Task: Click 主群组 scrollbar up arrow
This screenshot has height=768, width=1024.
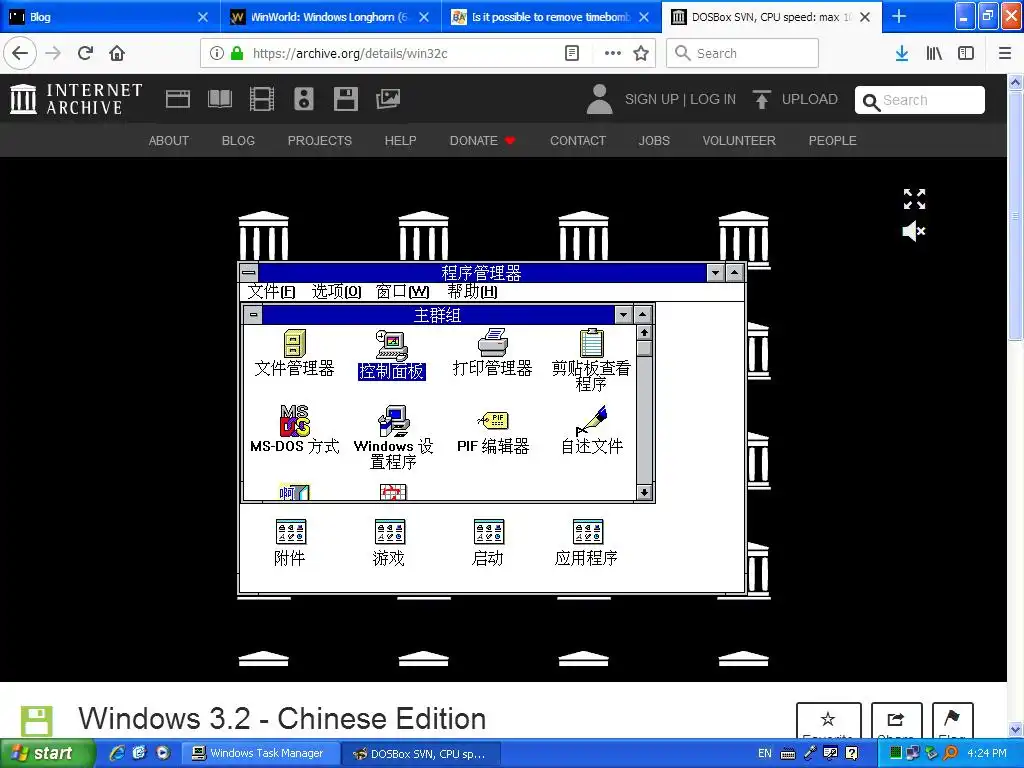Action: coord(644,333)
